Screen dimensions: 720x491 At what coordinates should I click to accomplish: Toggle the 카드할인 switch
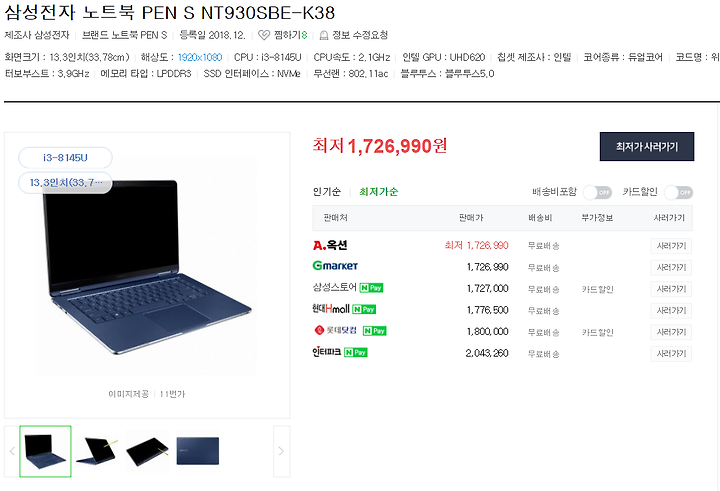tap(679, 192)
